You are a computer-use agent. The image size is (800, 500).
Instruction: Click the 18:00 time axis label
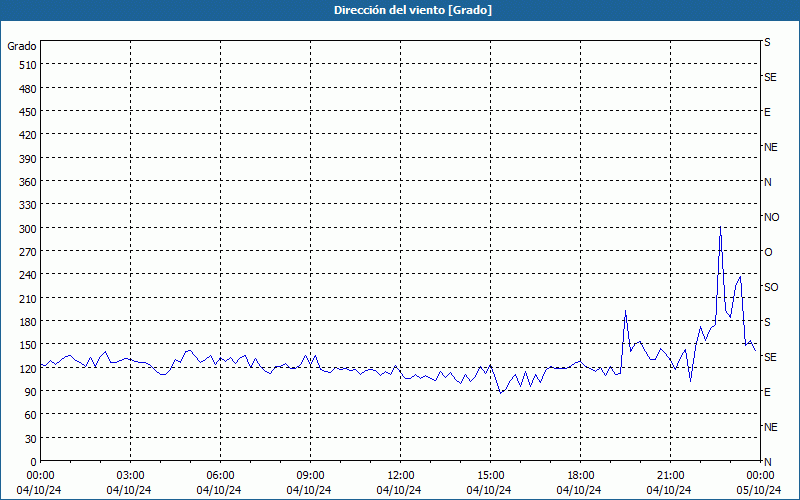[581, 476]
